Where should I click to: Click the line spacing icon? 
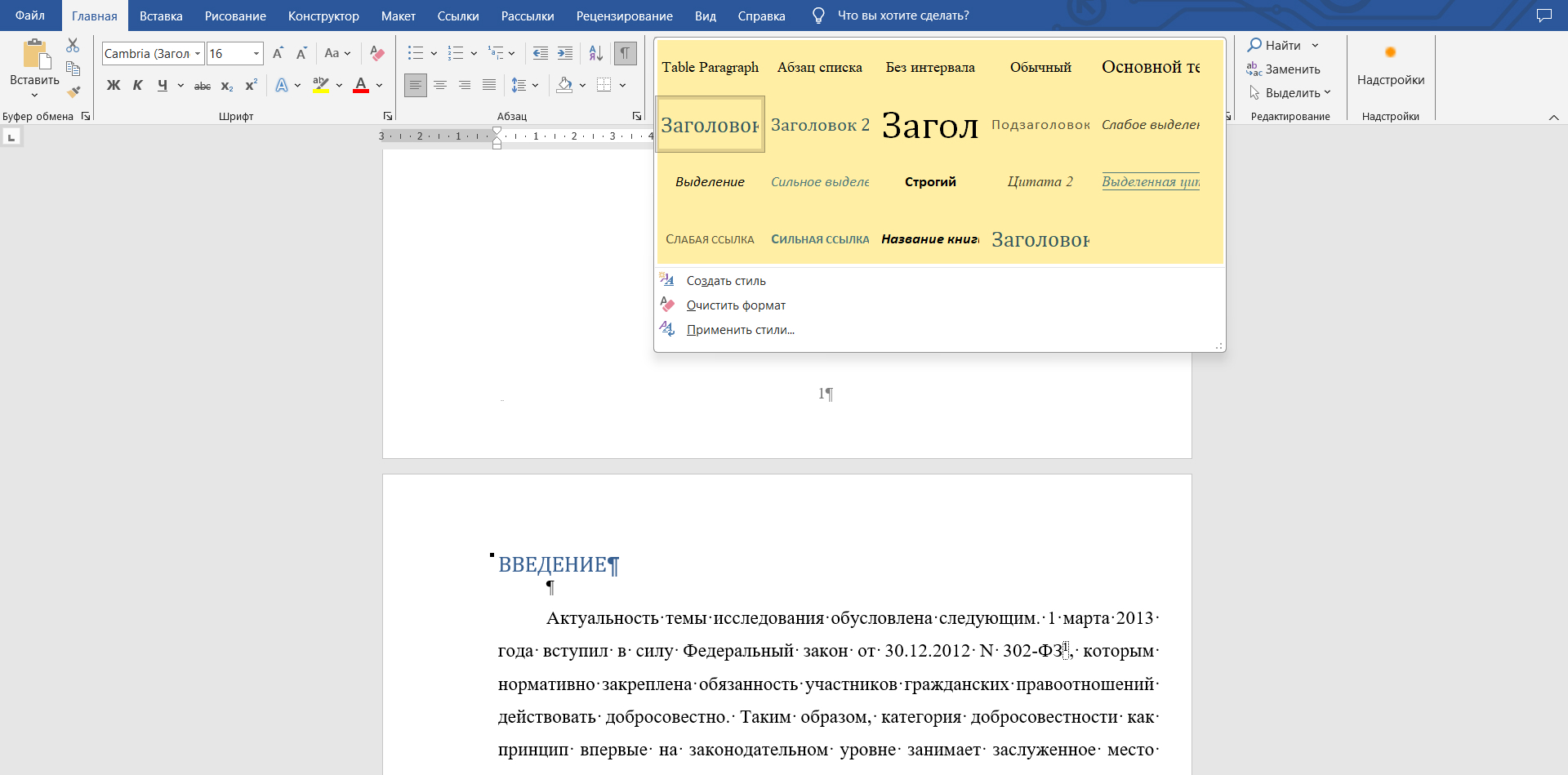[x=519, y=86]
